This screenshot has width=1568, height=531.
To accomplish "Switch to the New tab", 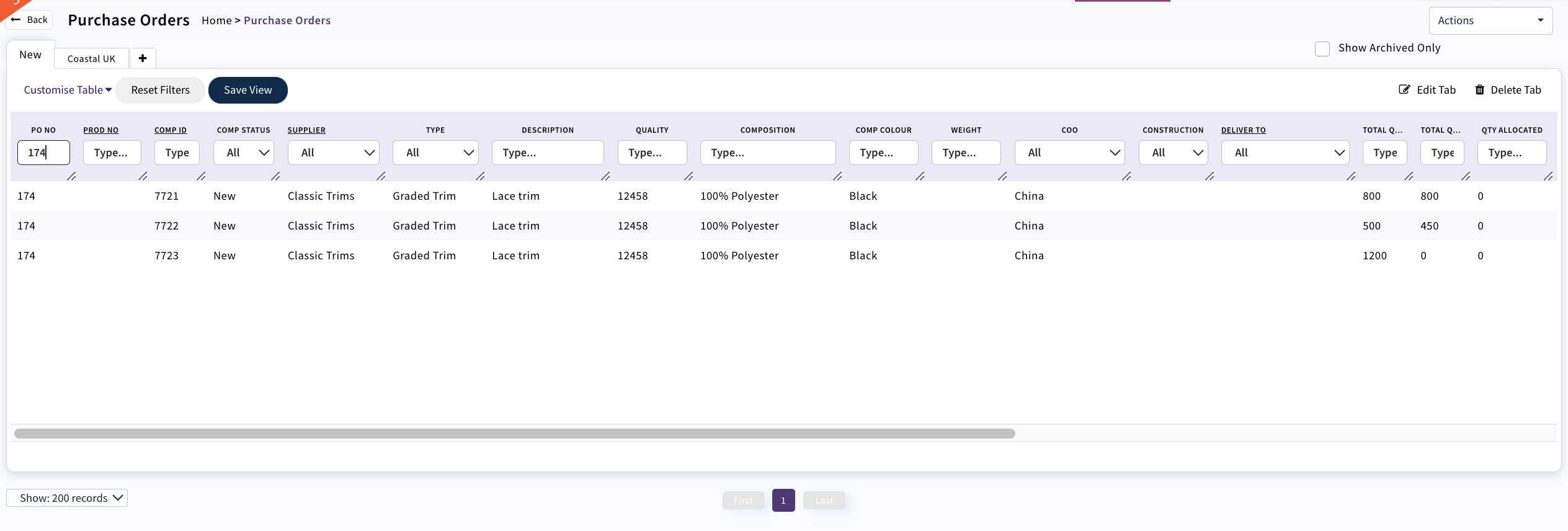I will 30,55.
